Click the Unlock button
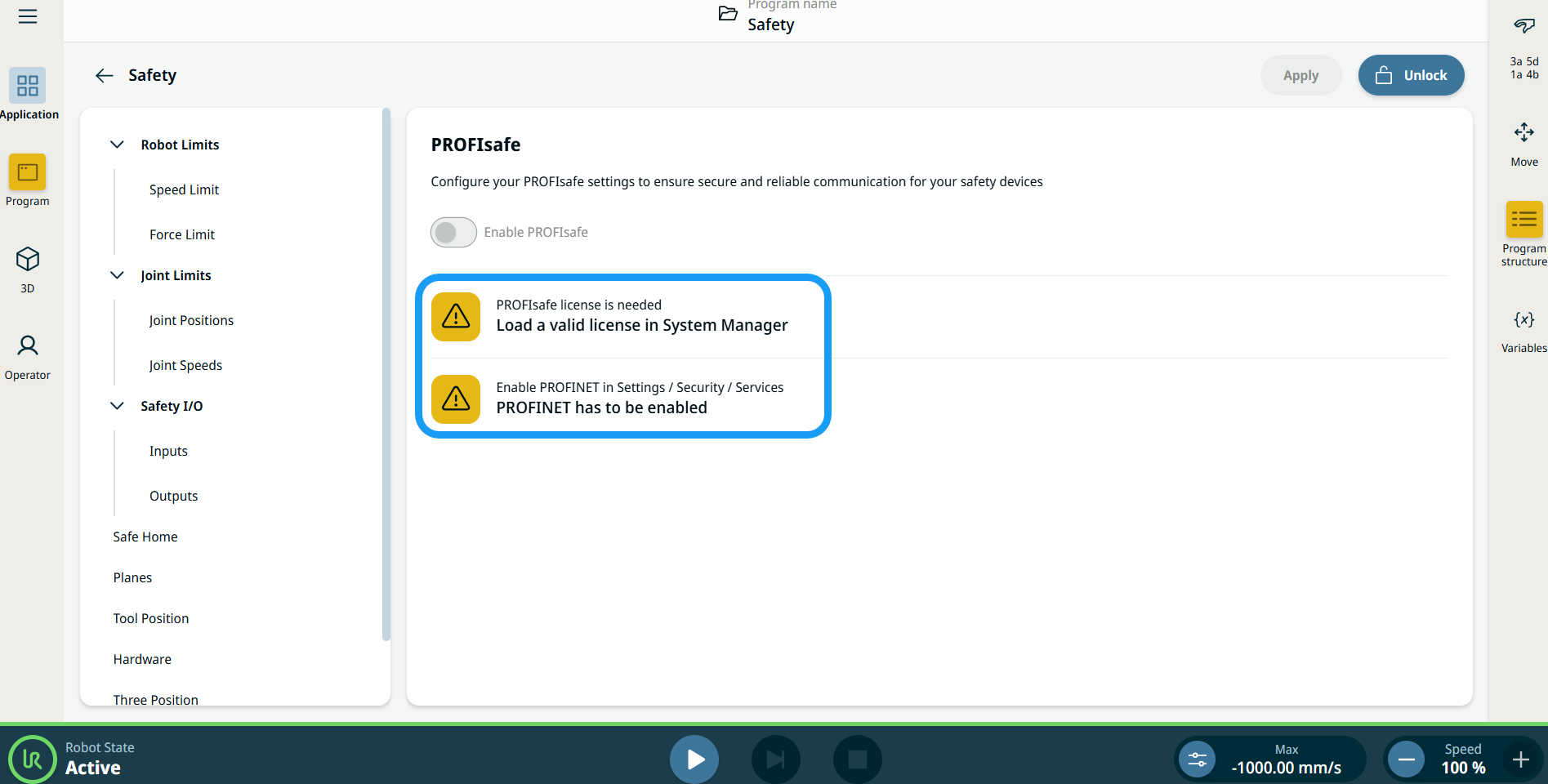Image resolution: width=1548 pixels, height=784 pixels. (x=1411, y=75)
